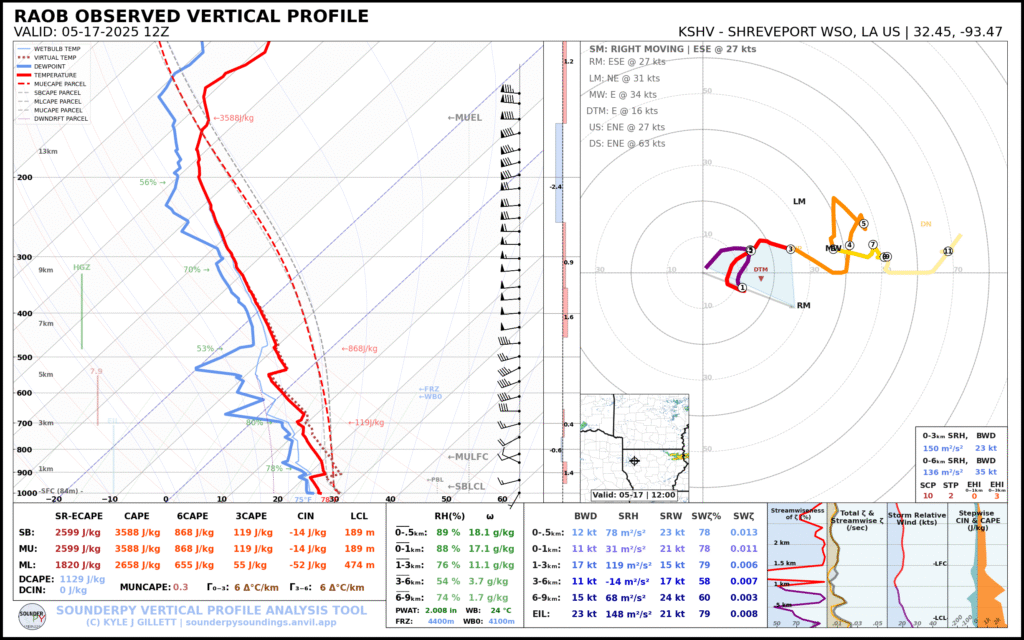
Task: Click the SounderPy logo in bottom-left corner
Action: pyautogui.click(x=32, y=615)
